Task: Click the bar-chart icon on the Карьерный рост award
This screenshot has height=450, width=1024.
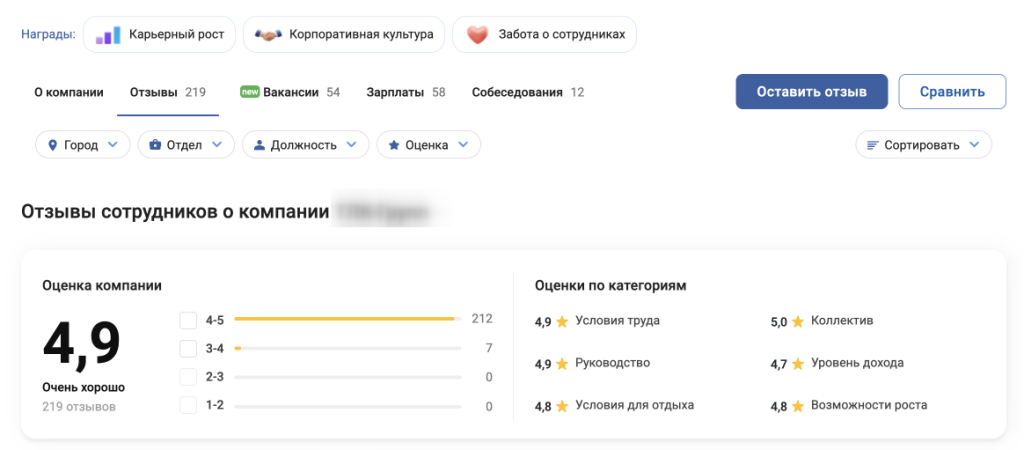Action: tap(108, 35)
